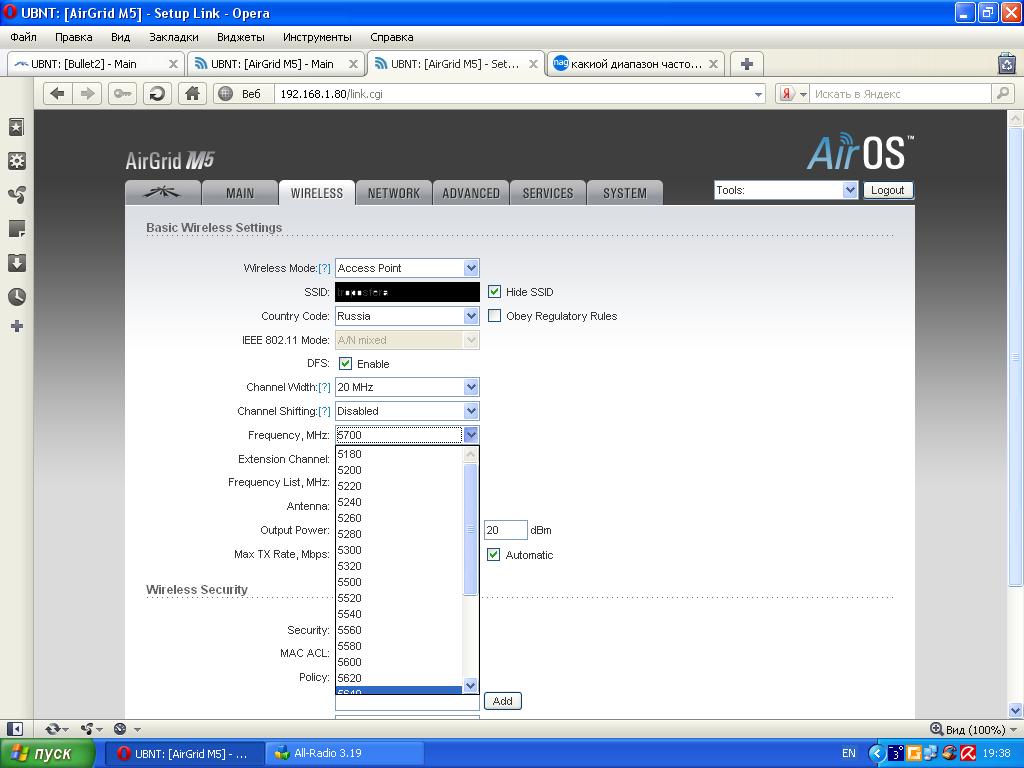Viewport: 1024px width, 768px height.
Task: Switch to the SYSTEM tab
Action: tap(625, 193)
